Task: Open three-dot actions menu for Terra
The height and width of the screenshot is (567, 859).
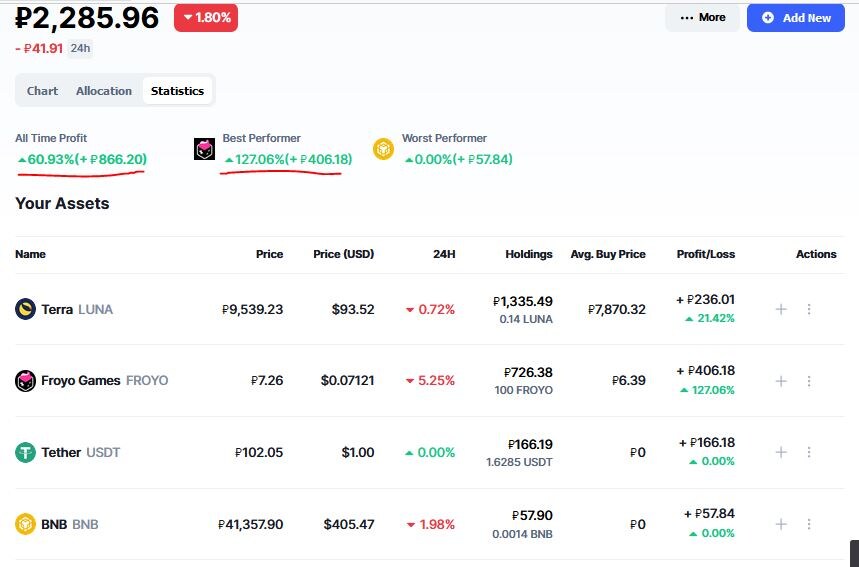Action: [x=809, y=309]
